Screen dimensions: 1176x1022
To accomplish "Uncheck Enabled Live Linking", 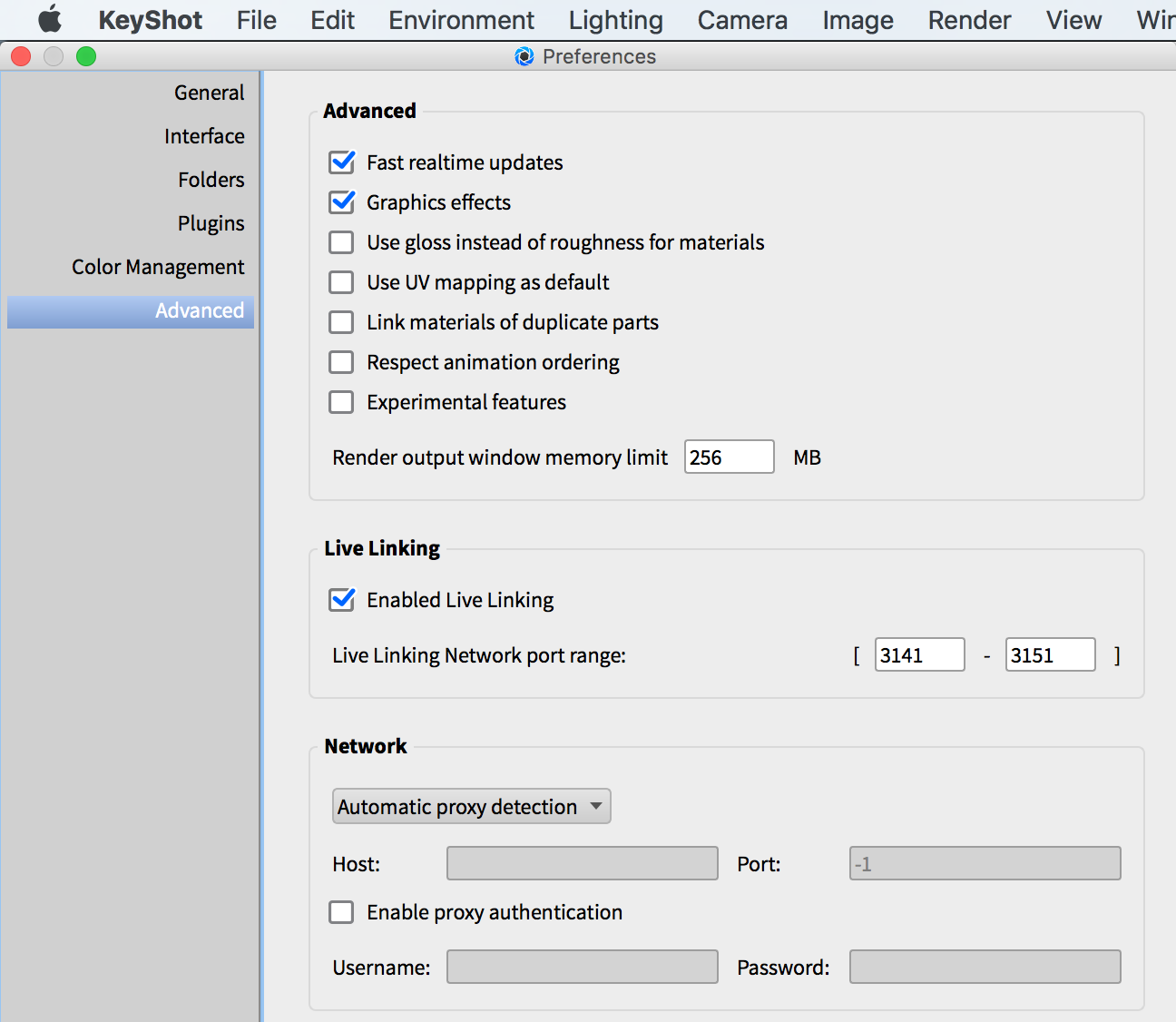I will [x=342, y=600].
